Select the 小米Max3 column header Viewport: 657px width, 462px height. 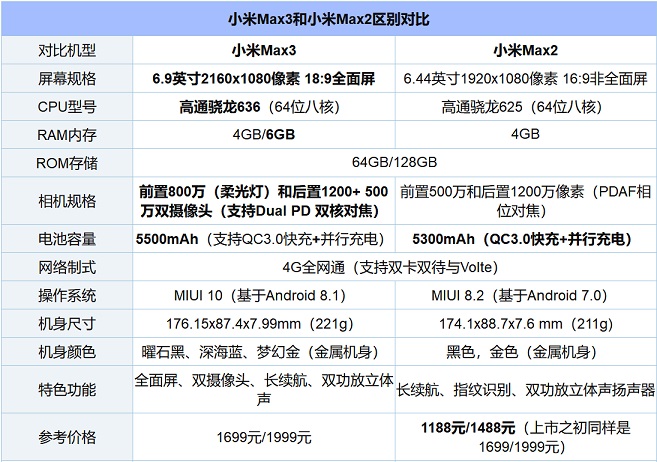(x=264, y=49)
